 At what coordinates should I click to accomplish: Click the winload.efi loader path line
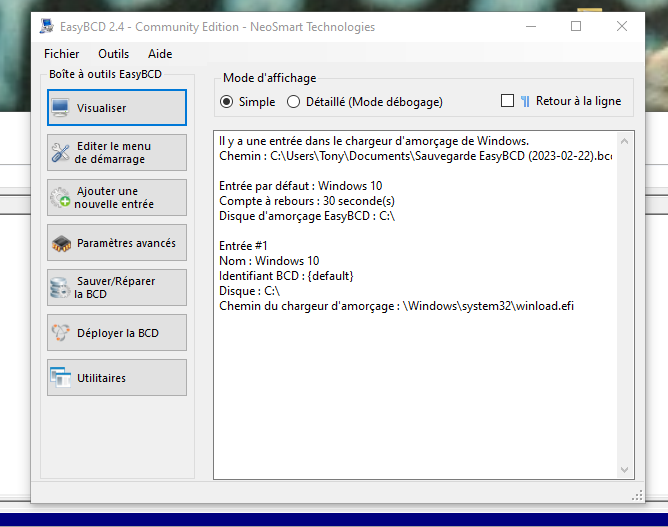point(396,306)
